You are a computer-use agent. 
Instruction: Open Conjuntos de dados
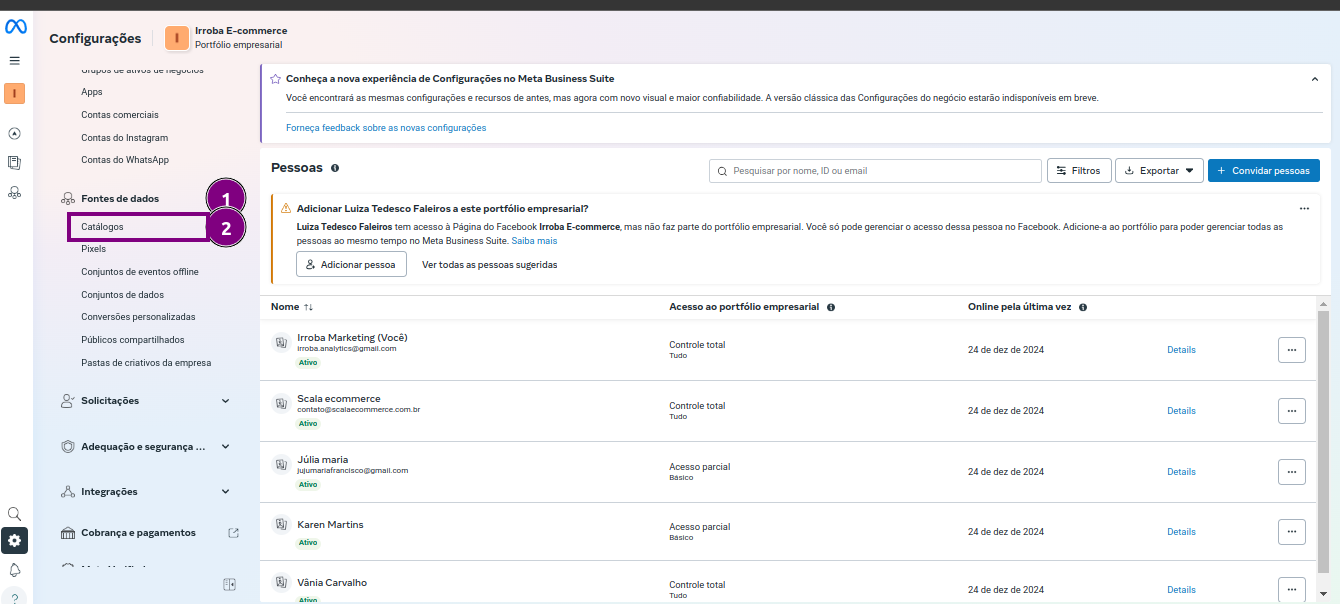pyautogui.click(x=123, y=295)
